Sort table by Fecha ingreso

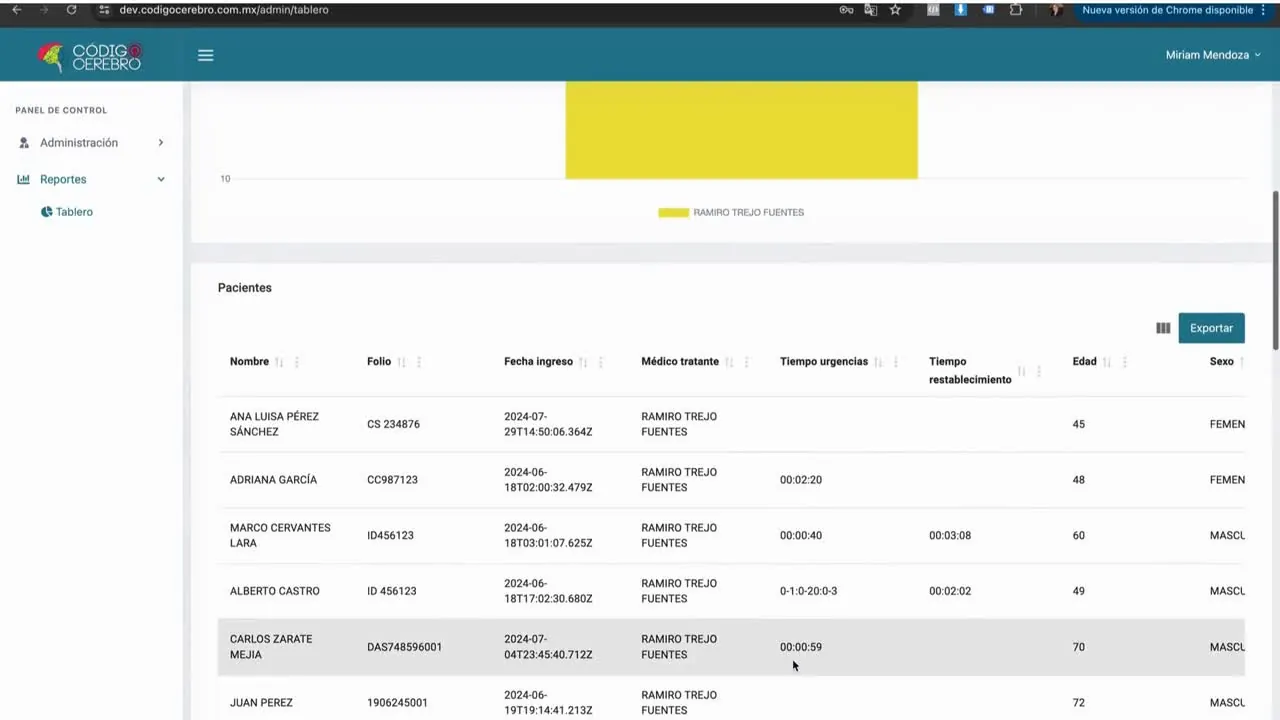click(x=583, y=362)
